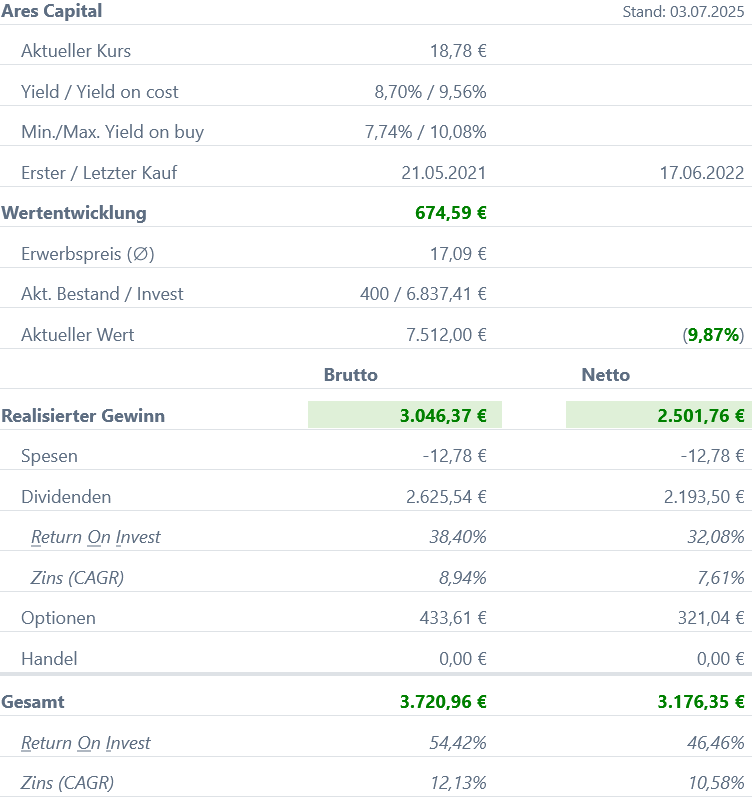The image size is (752, 797).
Task: Select the value 54,42%
Action: [x=458, y=743]
